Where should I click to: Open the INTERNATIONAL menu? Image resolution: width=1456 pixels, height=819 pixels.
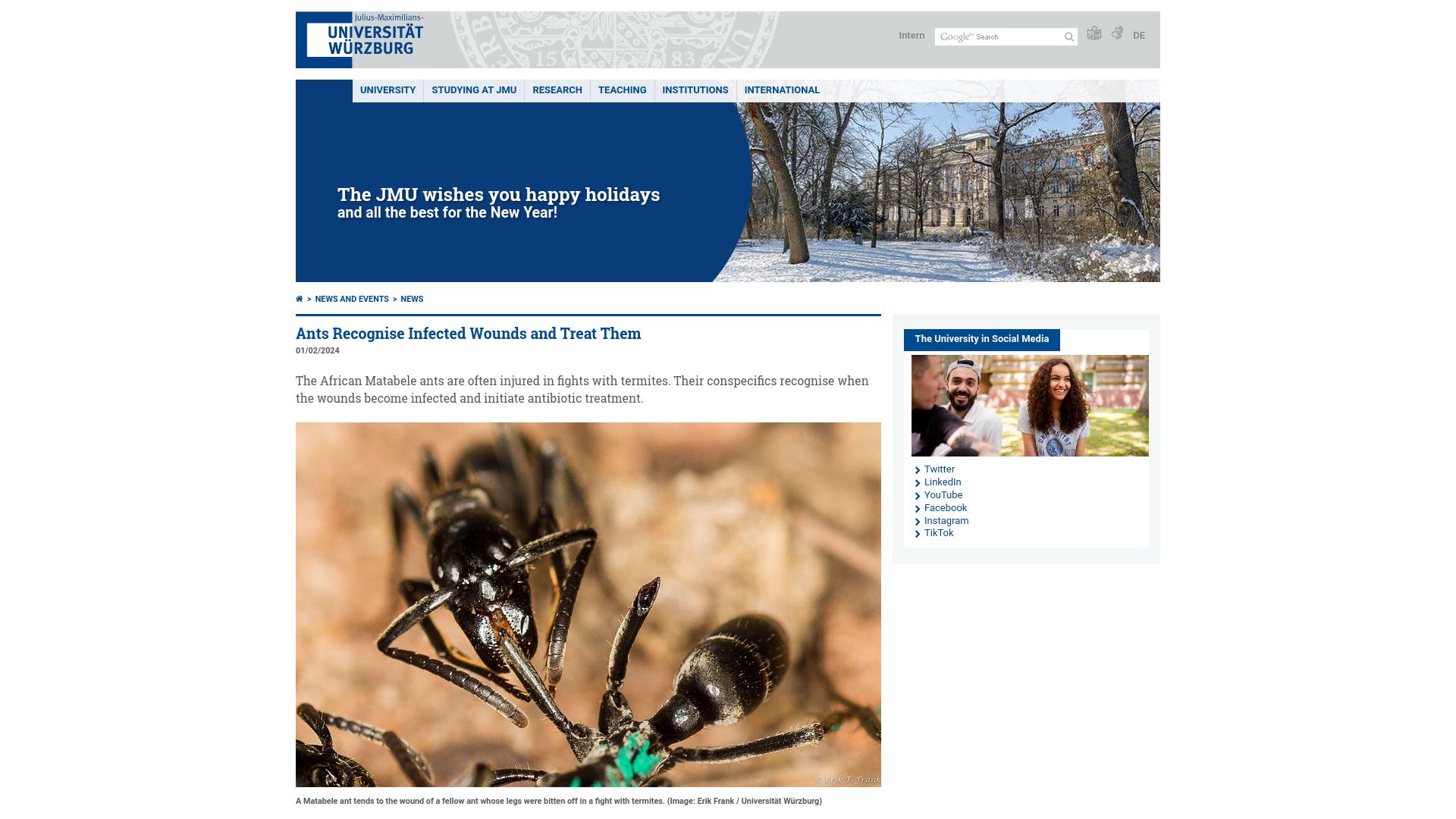(x=782, y=90)
